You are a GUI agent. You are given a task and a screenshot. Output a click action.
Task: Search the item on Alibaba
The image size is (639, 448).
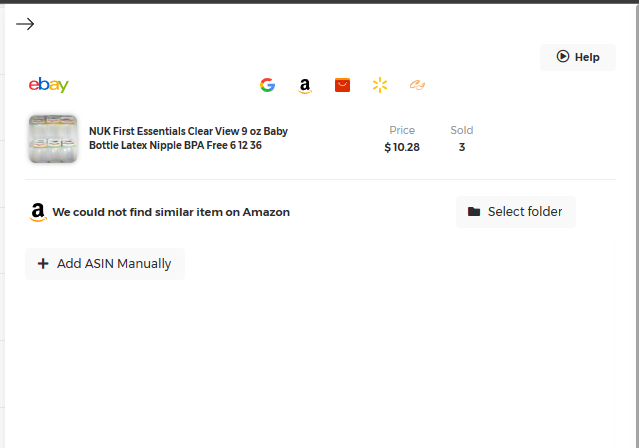point(417,85)
